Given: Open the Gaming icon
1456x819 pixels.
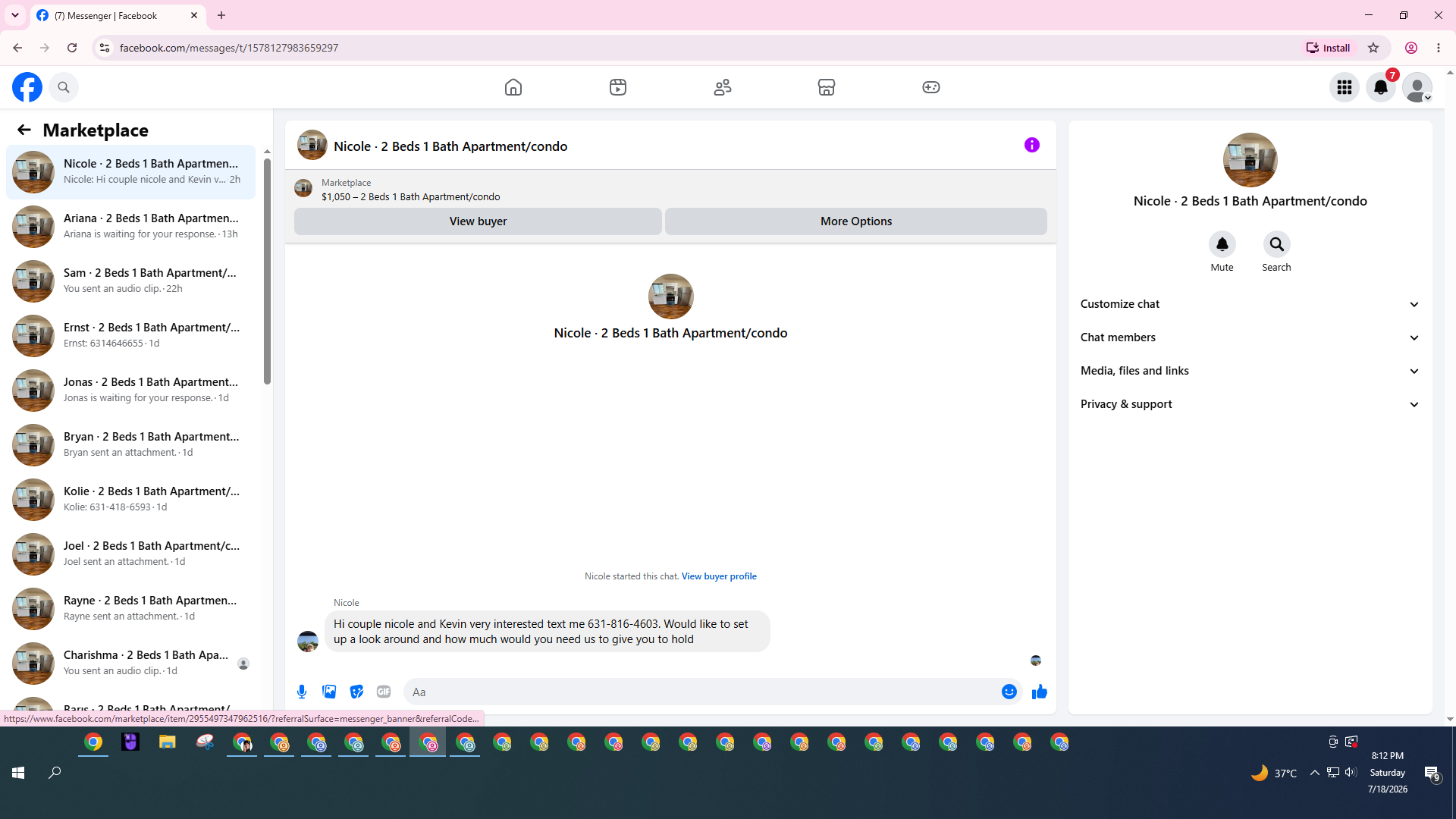Looking at the screenshot, I should pos(931,87).
